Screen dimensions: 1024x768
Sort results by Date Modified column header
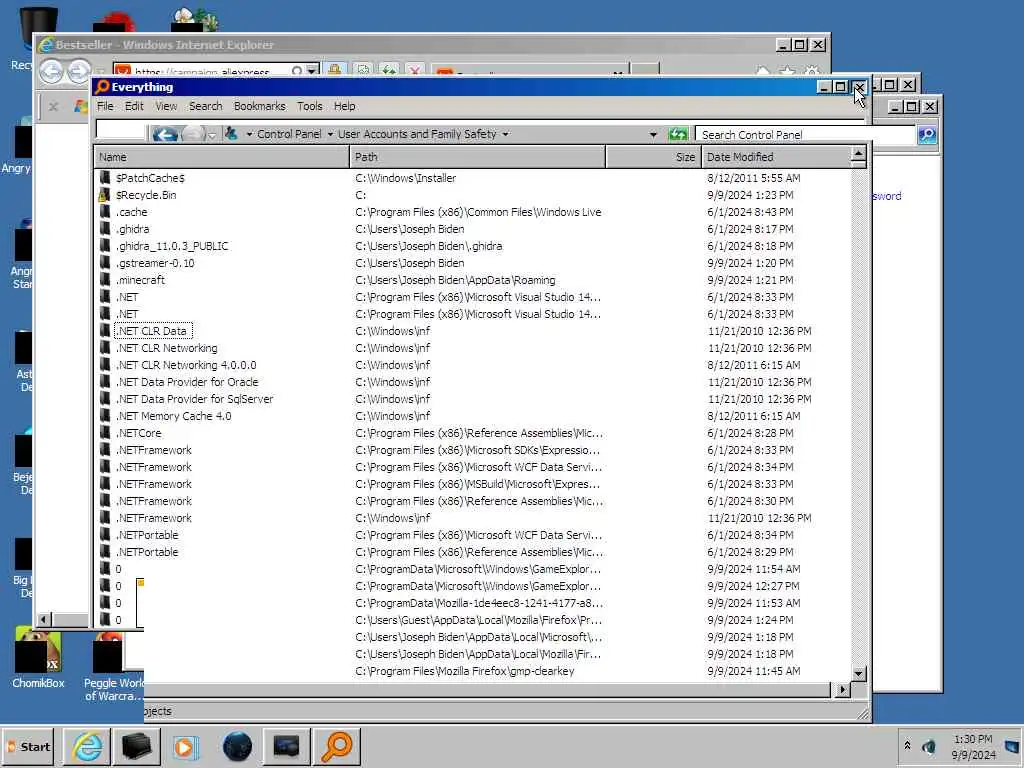[x=776, y=157]
